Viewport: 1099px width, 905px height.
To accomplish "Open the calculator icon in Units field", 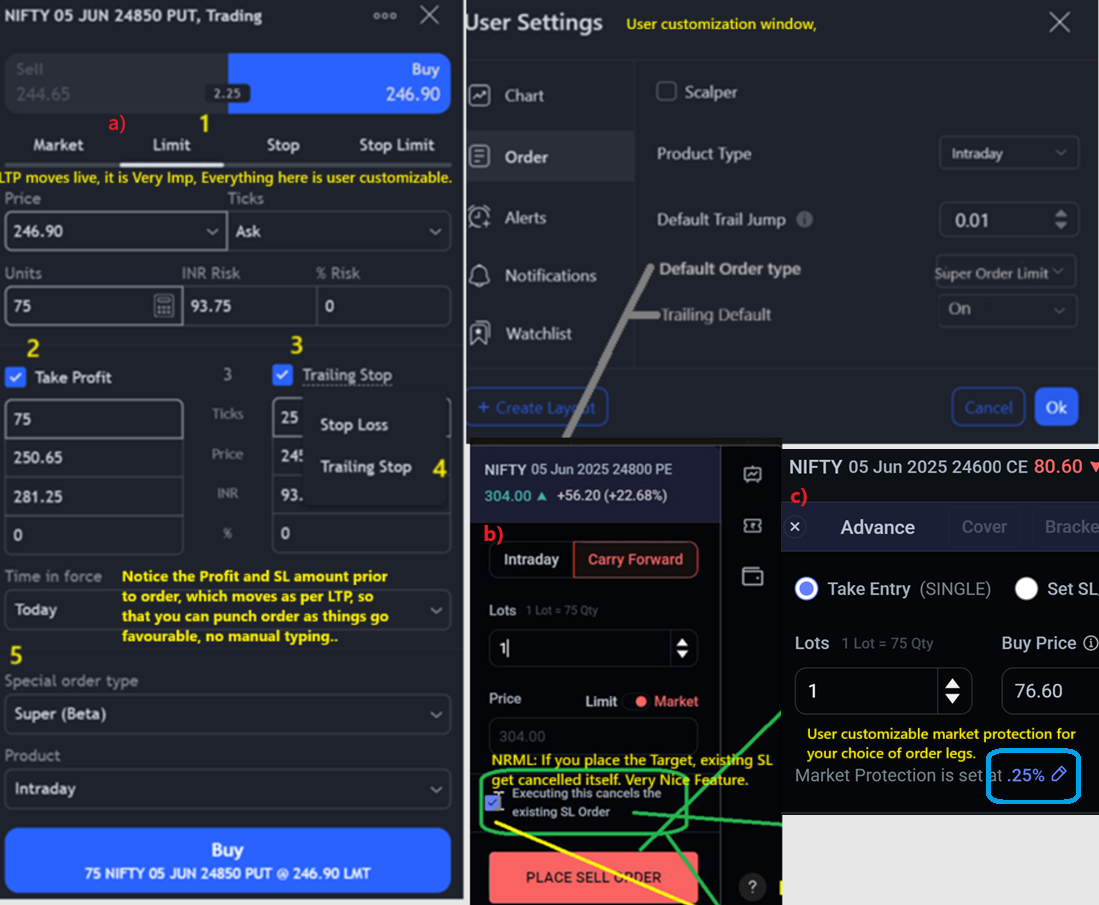I will click(163, 306).
